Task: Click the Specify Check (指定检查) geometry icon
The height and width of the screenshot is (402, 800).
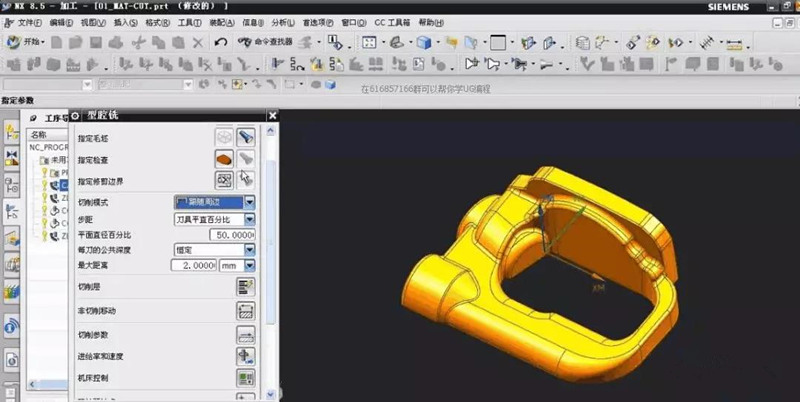Action: (225, 159)
